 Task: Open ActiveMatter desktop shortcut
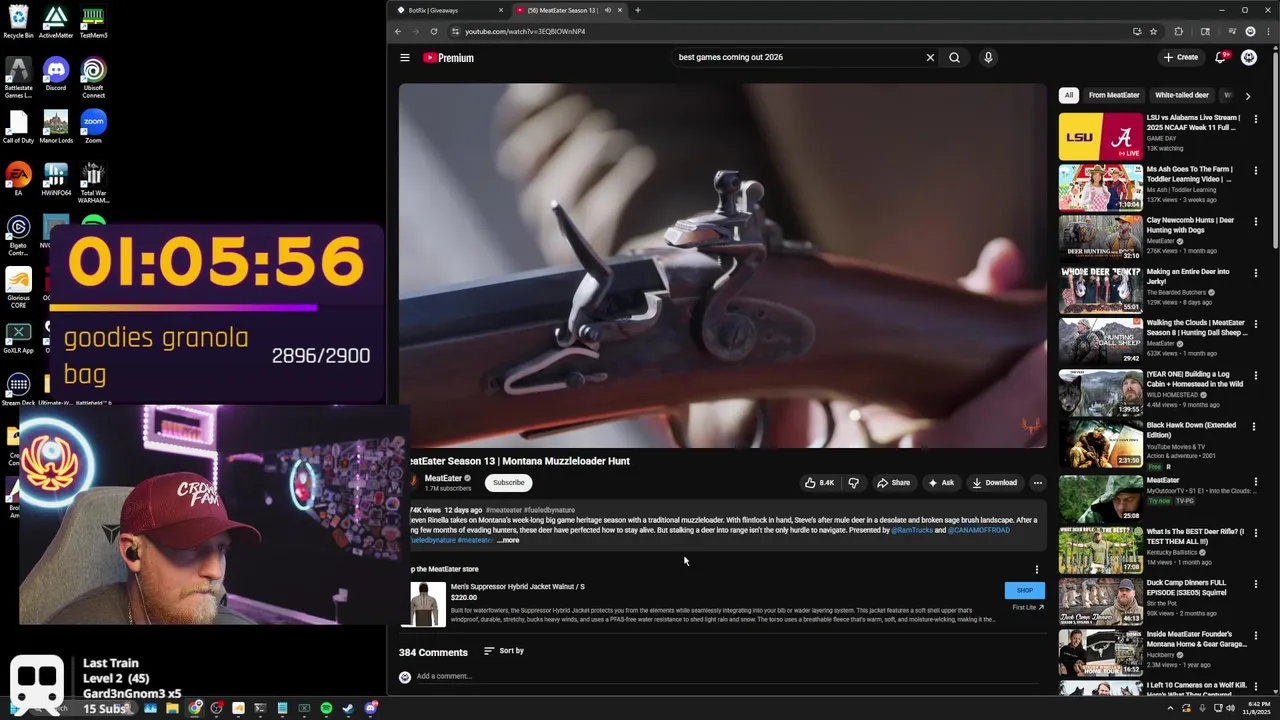pyautogui.click(x=56, y=22)
